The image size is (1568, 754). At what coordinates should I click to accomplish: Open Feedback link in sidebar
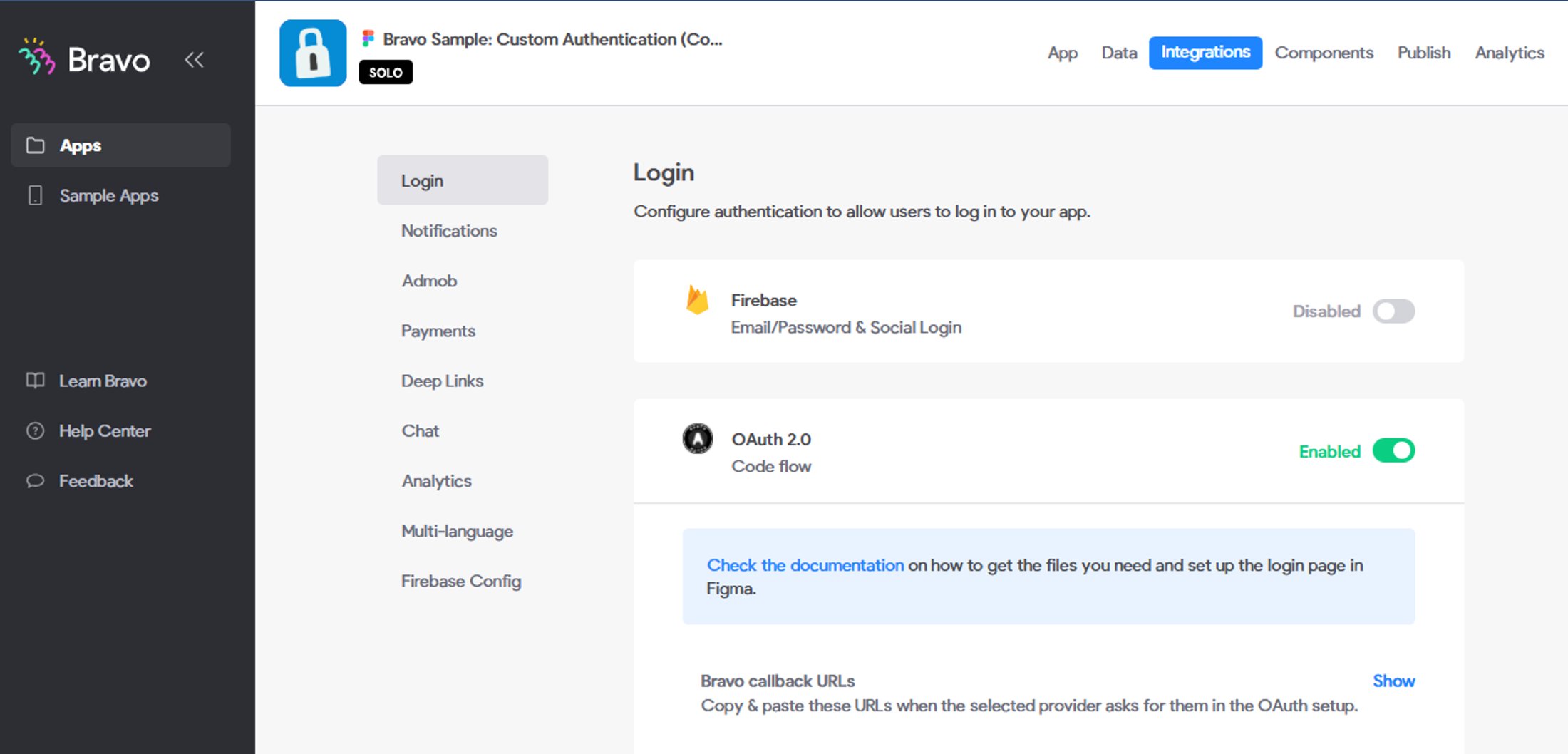coord(96,481)
